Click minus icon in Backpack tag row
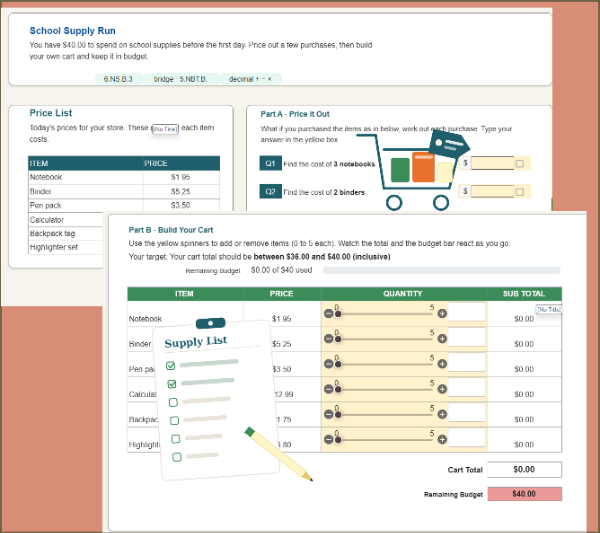Viewport: 600px width, 533px height. pyautogui.click(x=328, y=414)
